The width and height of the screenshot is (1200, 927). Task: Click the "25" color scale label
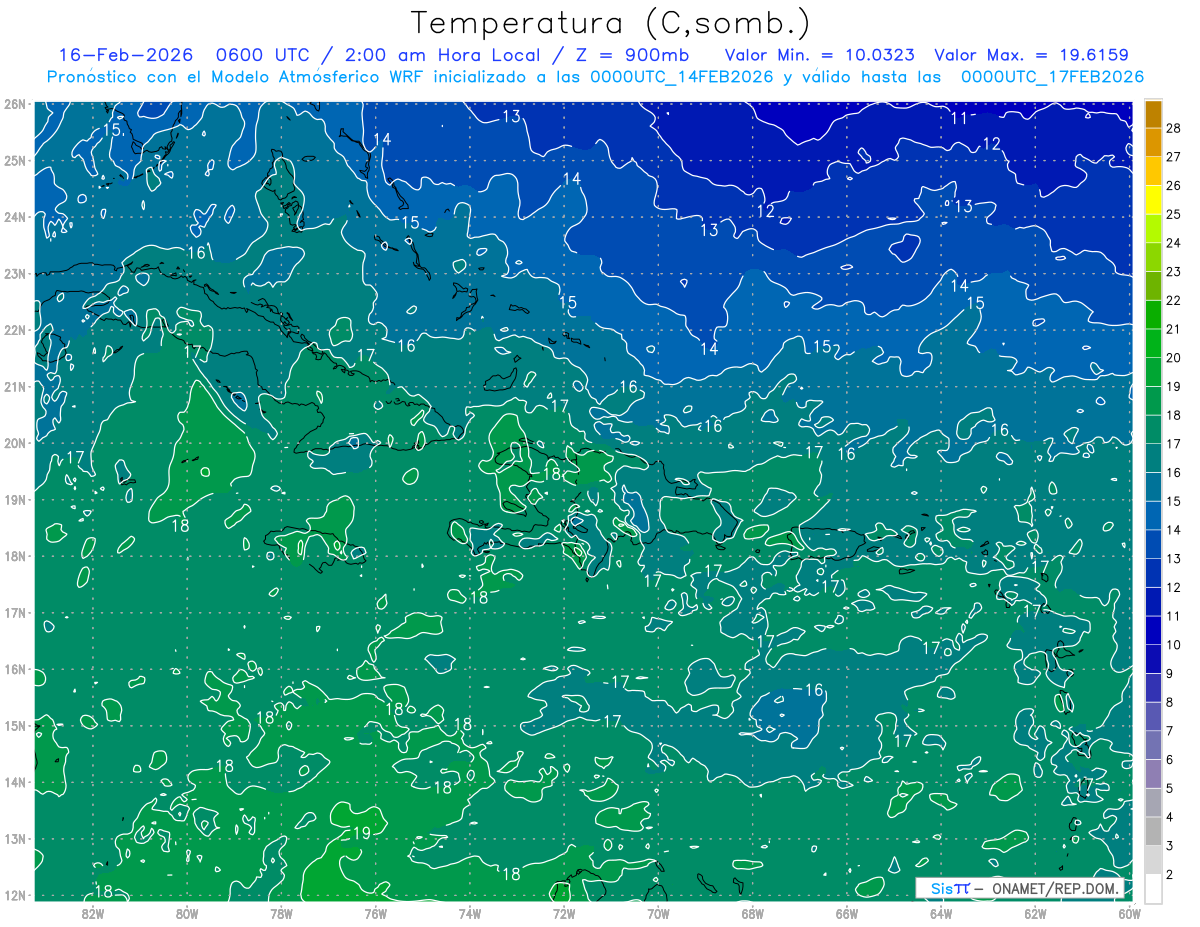coord(1174,214)
